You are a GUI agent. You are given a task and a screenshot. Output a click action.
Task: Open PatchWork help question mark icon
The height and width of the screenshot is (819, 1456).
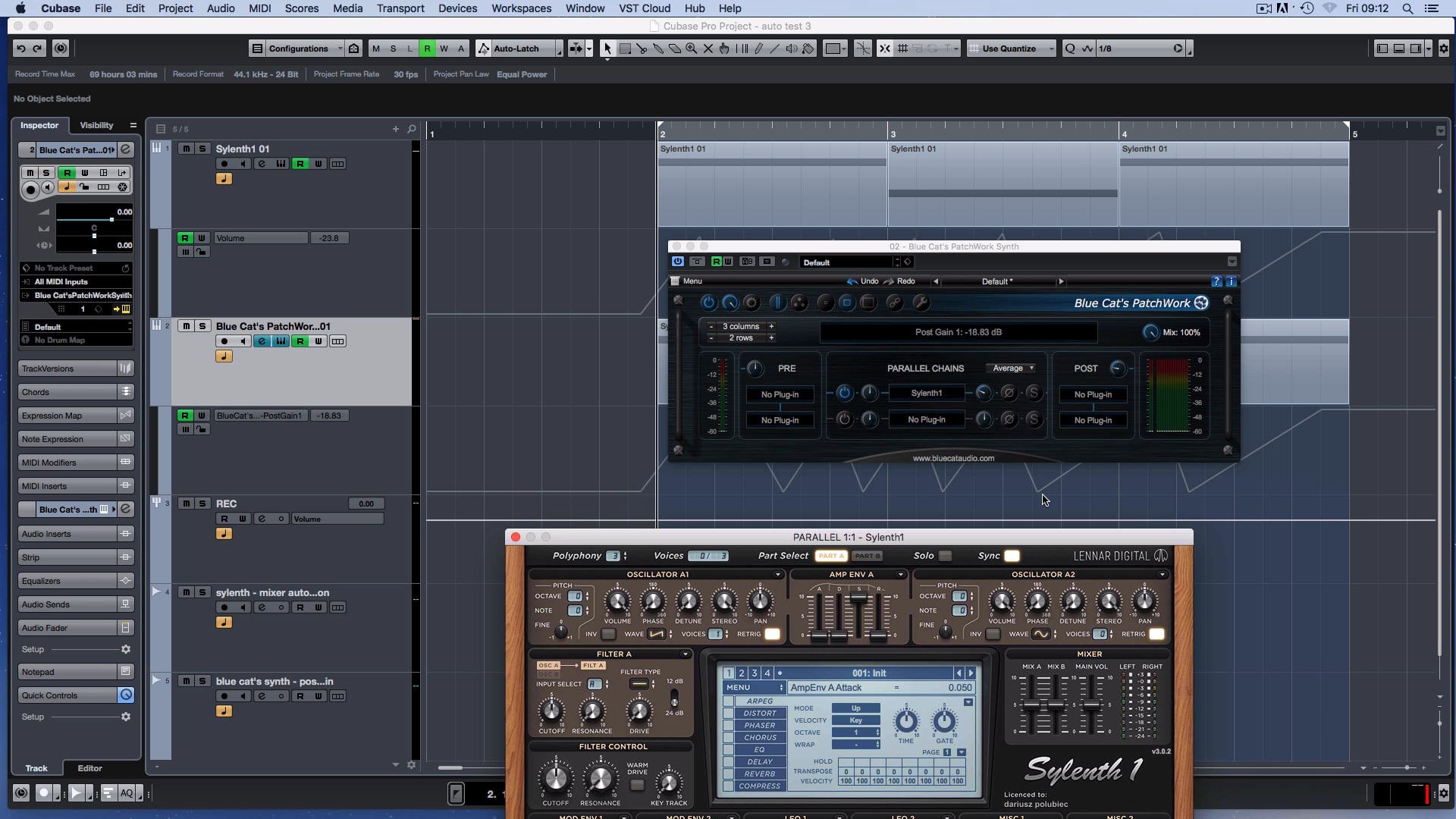point(1217,281)
